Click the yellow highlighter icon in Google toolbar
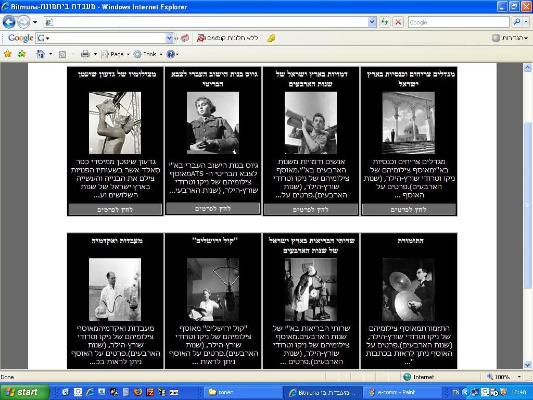Viewport: 533px width, 400px height. coord(271,38)
